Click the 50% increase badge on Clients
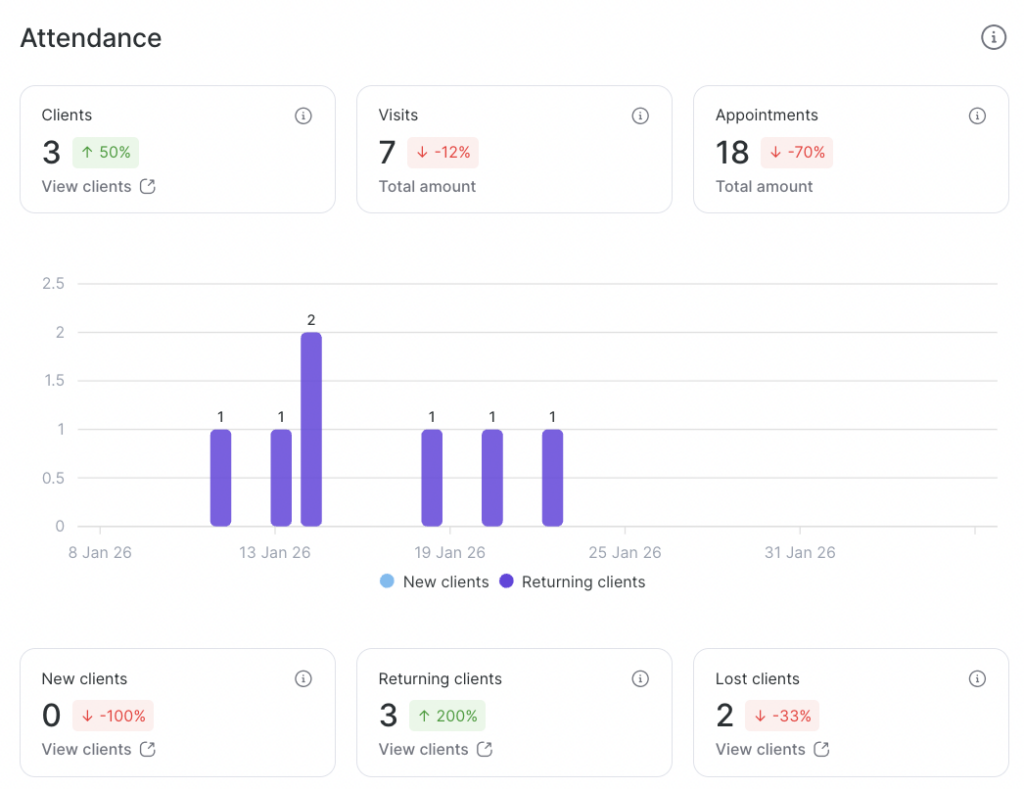The height and width of the screenshot is (789, 1024). (105, 153)
